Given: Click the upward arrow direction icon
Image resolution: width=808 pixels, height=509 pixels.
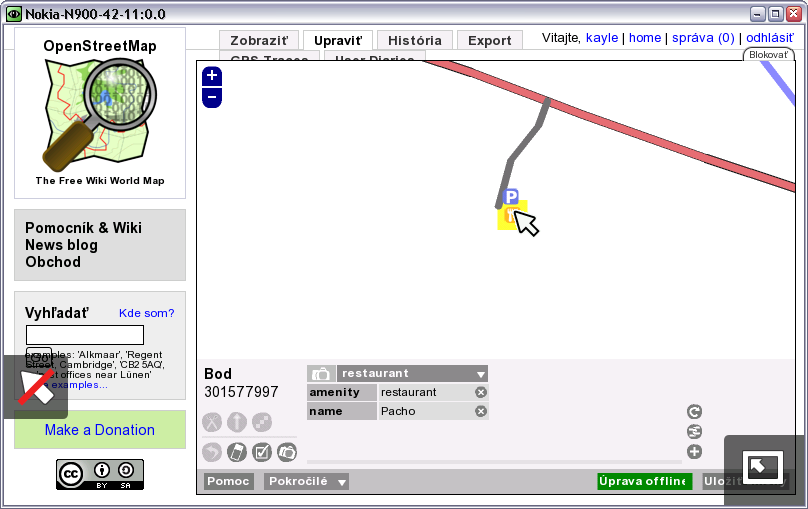Looking at the screenshot, I should tap(237, 422).
